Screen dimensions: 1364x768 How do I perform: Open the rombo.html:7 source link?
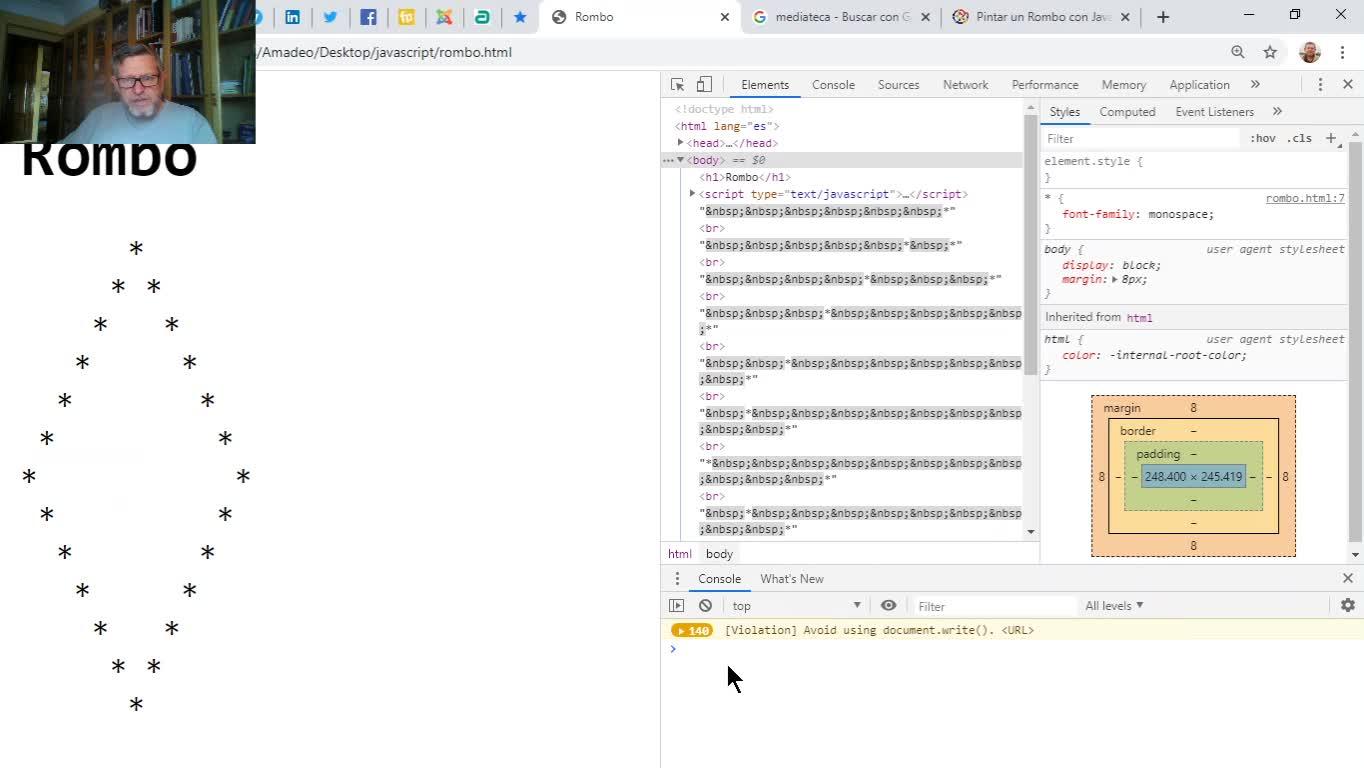(x=1304, y=198)
